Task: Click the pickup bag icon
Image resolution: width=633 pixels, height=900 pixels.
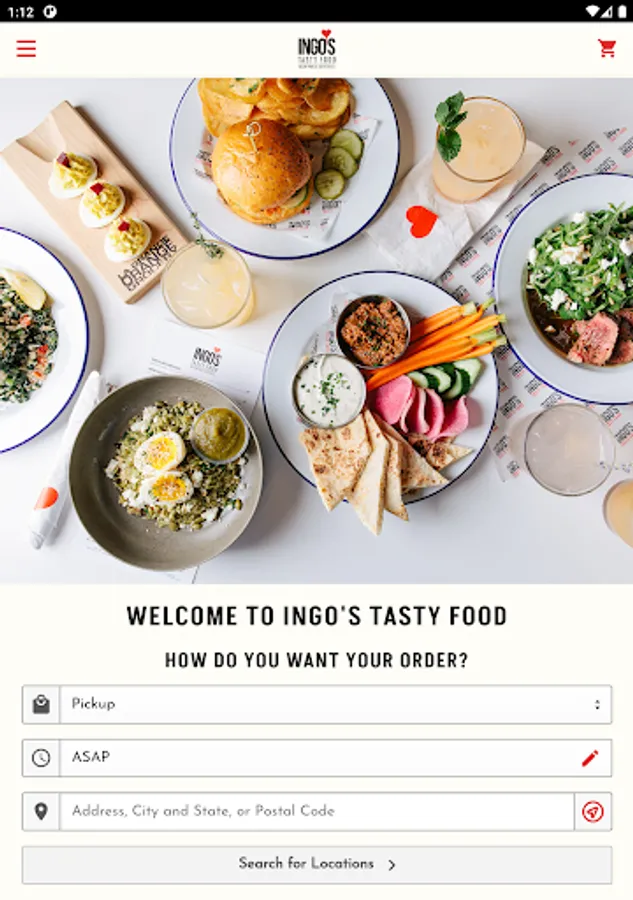Action: (41, 704)
